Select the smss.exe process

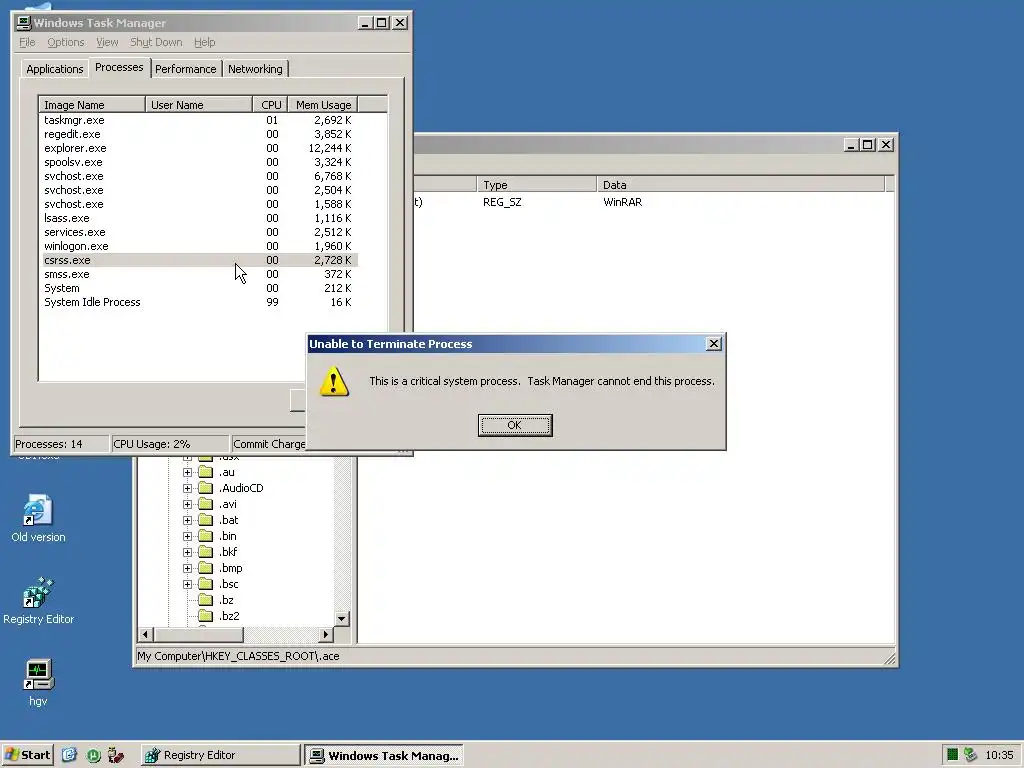pos(199,274)
